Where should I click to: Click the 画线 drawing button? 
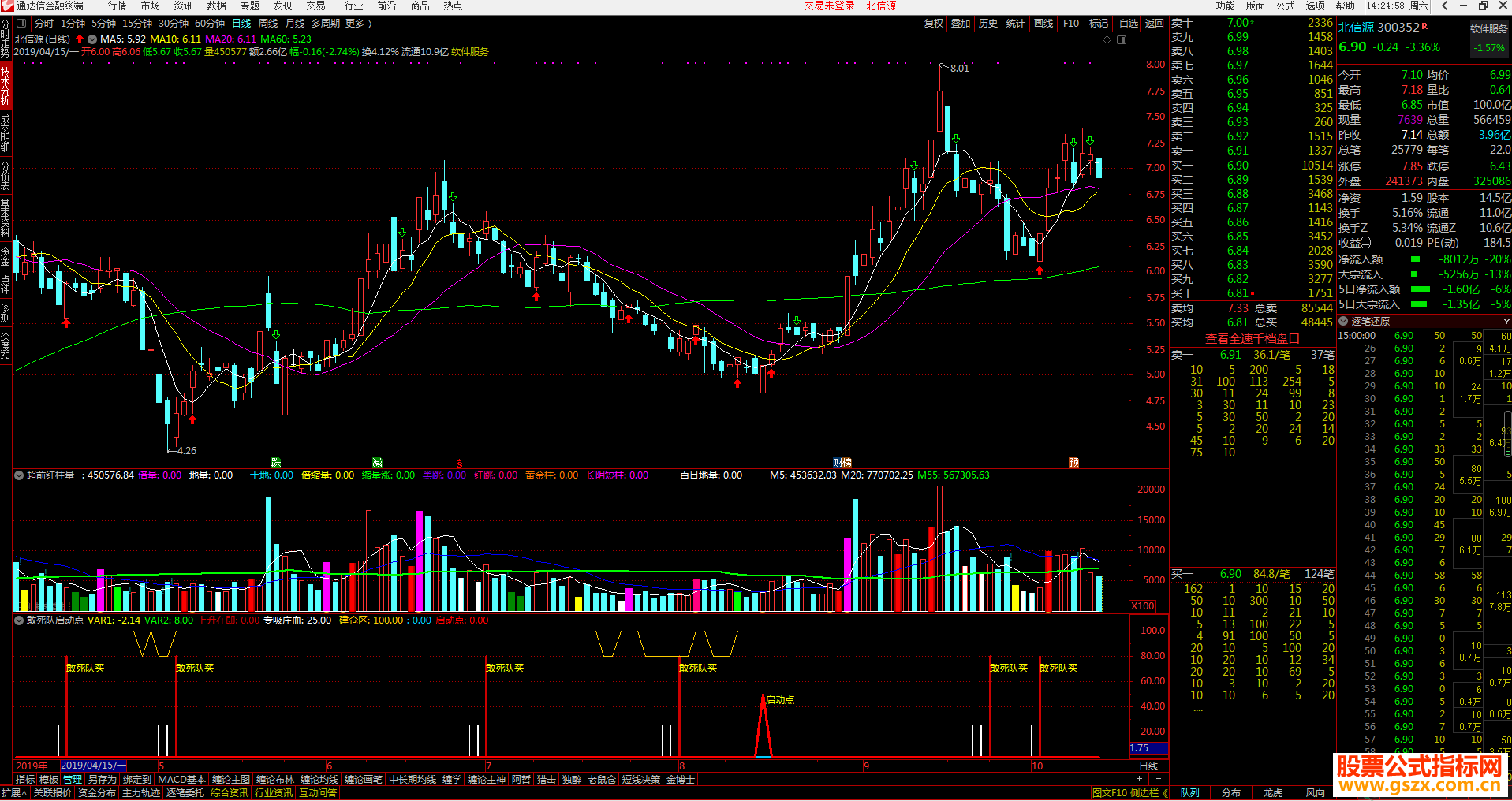coord(1043,24)
